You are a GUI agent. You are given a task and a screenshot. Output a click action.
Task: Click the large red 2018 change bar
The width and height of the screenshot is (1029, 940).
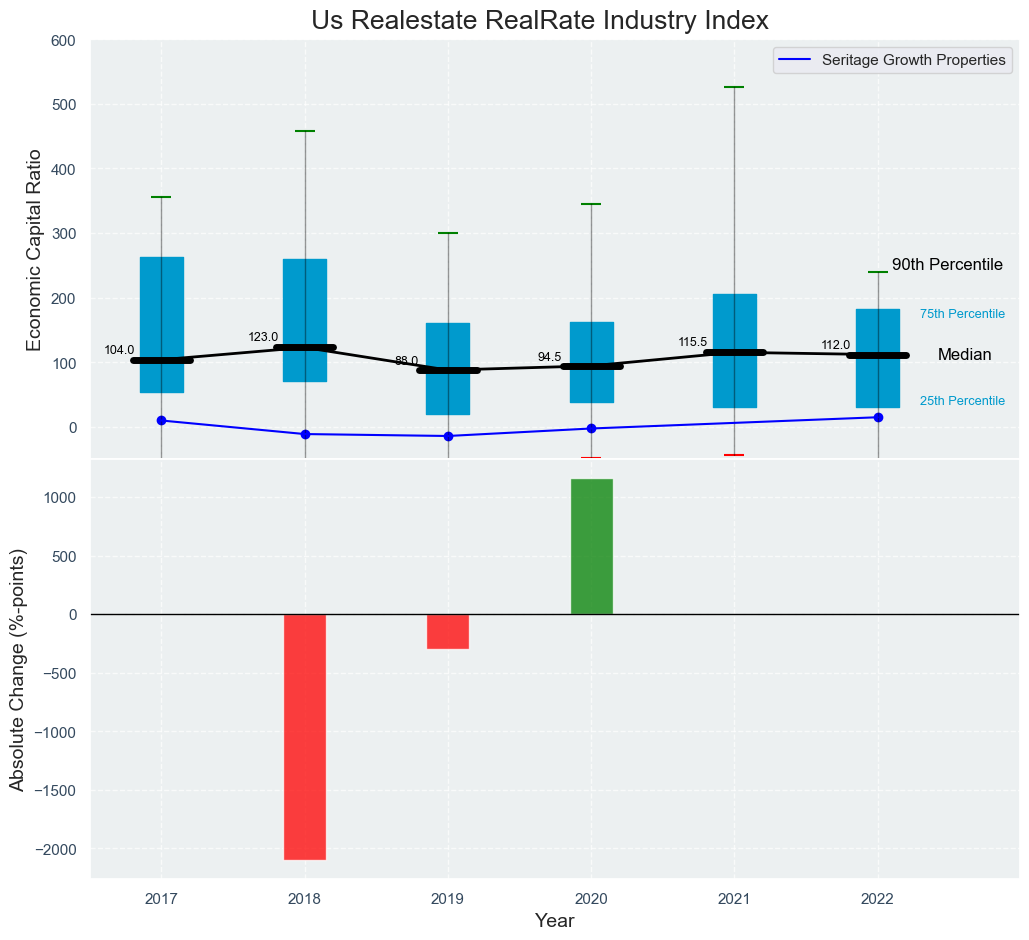click(x=305, y=736)
